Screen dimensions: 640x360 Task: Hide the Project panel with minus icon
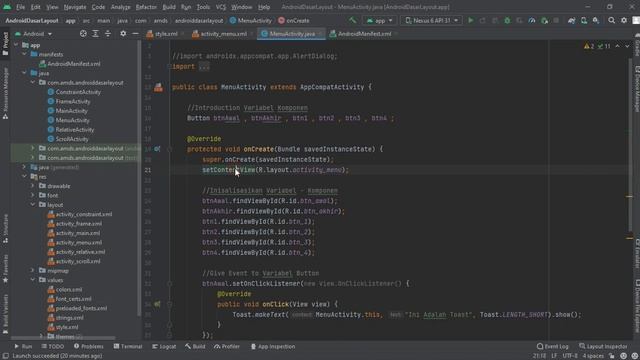coord(135,34)
